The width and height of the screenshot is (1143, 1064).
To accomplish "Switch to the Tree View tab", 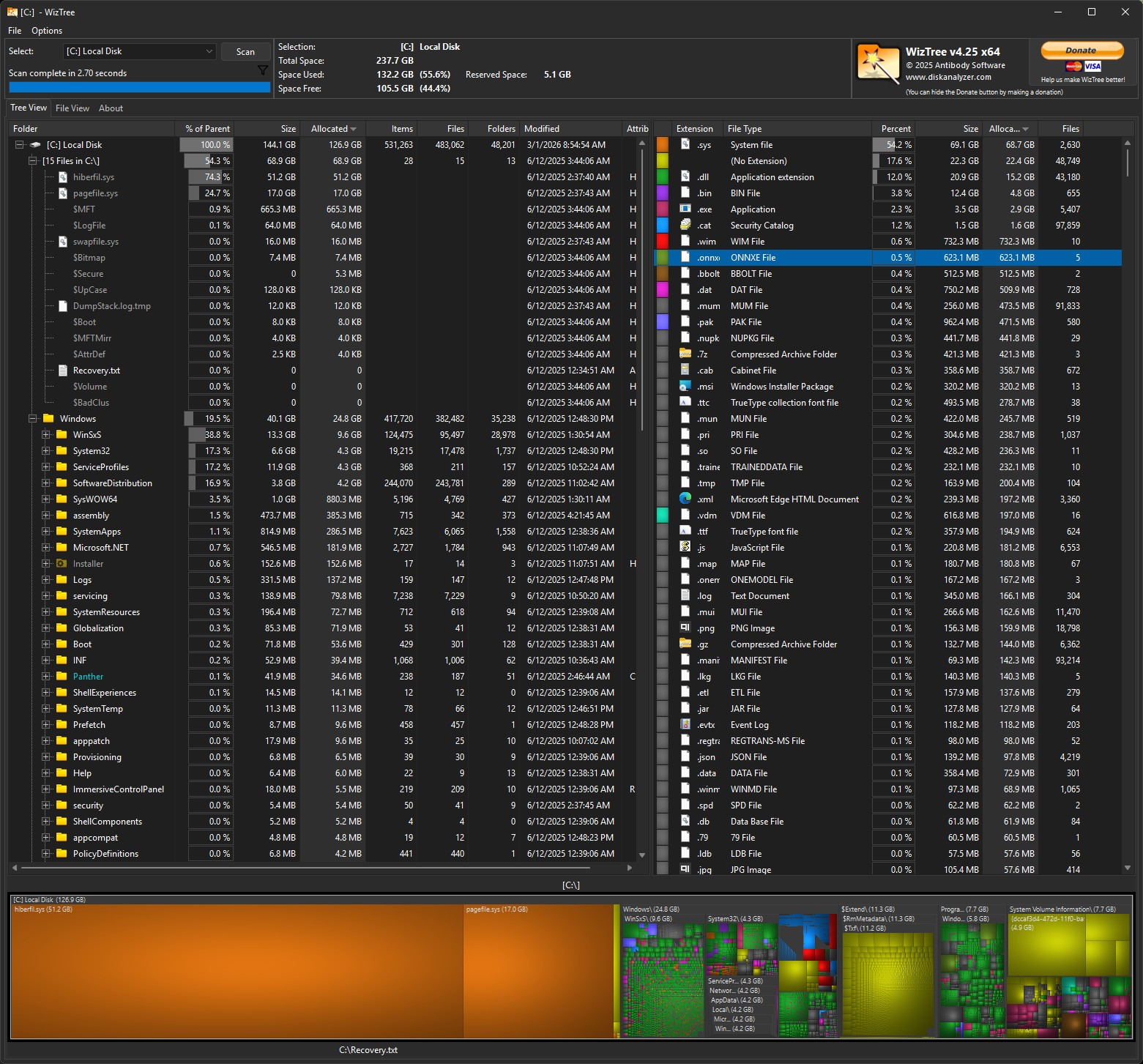I will click(x=29, y=108).
